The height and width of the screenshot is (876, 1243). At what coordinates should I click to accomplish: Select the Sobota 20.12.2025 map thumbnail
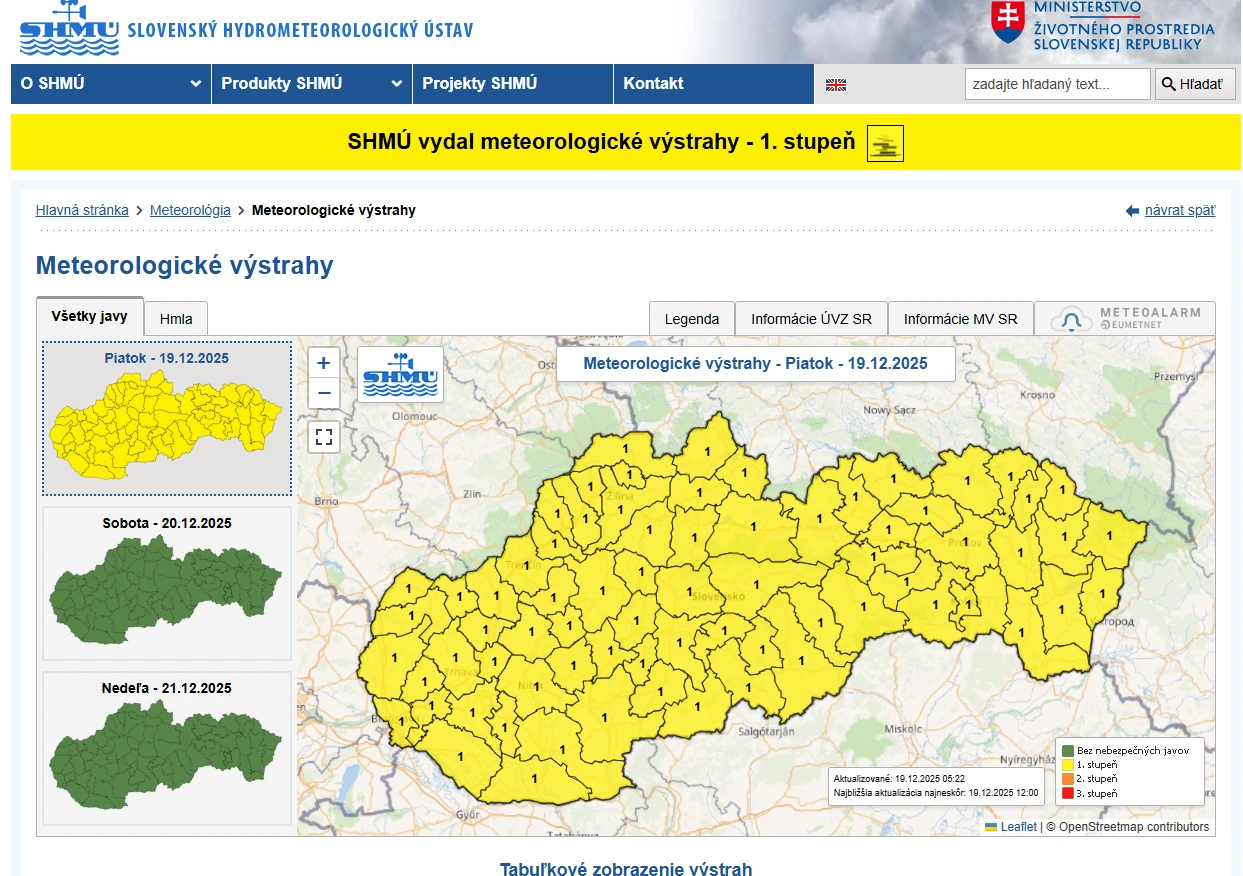pos(167,583)
